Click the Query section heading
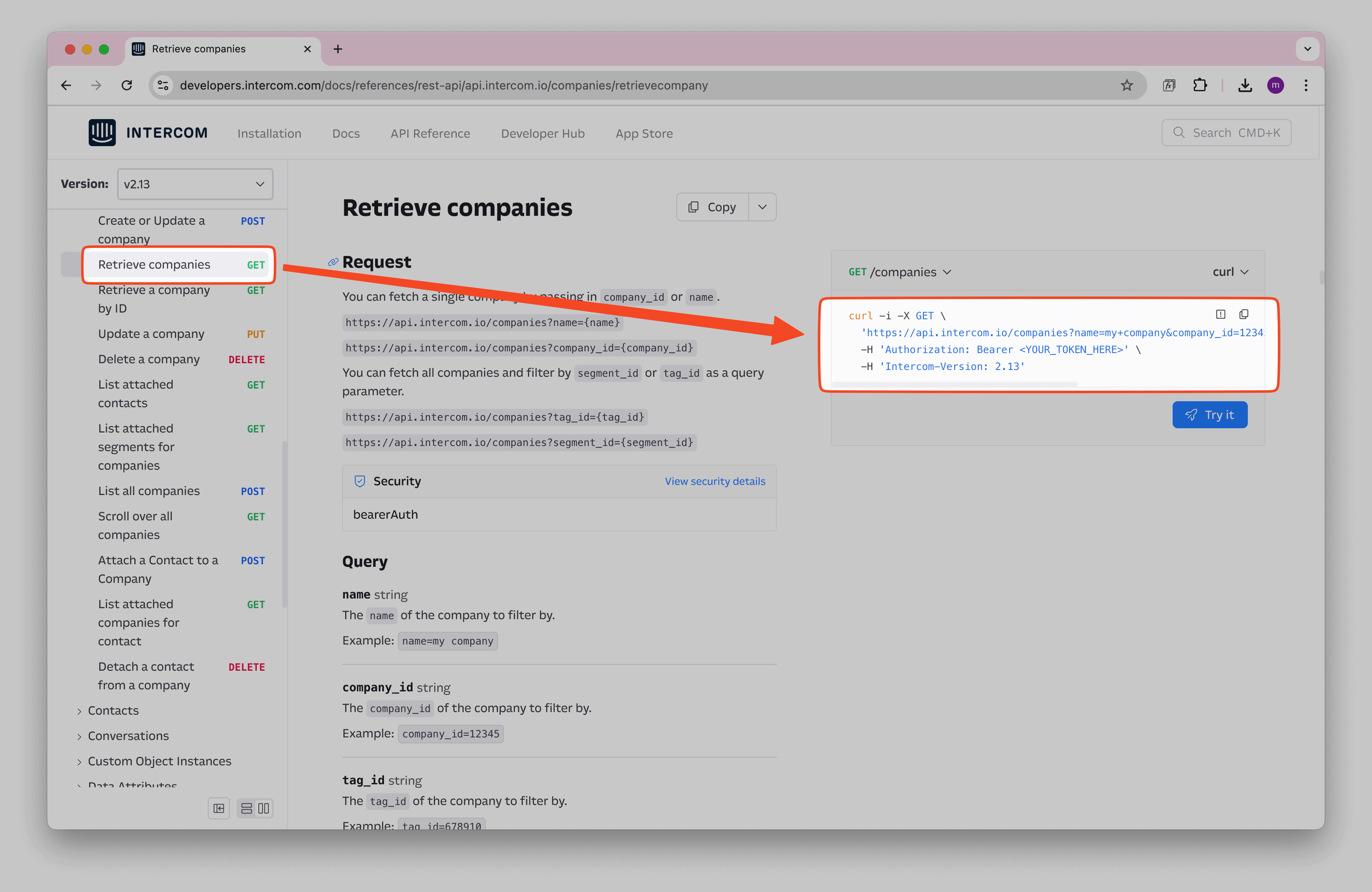Image resolution: width=1372 pixels, height=892 pixels. (365, 562)
